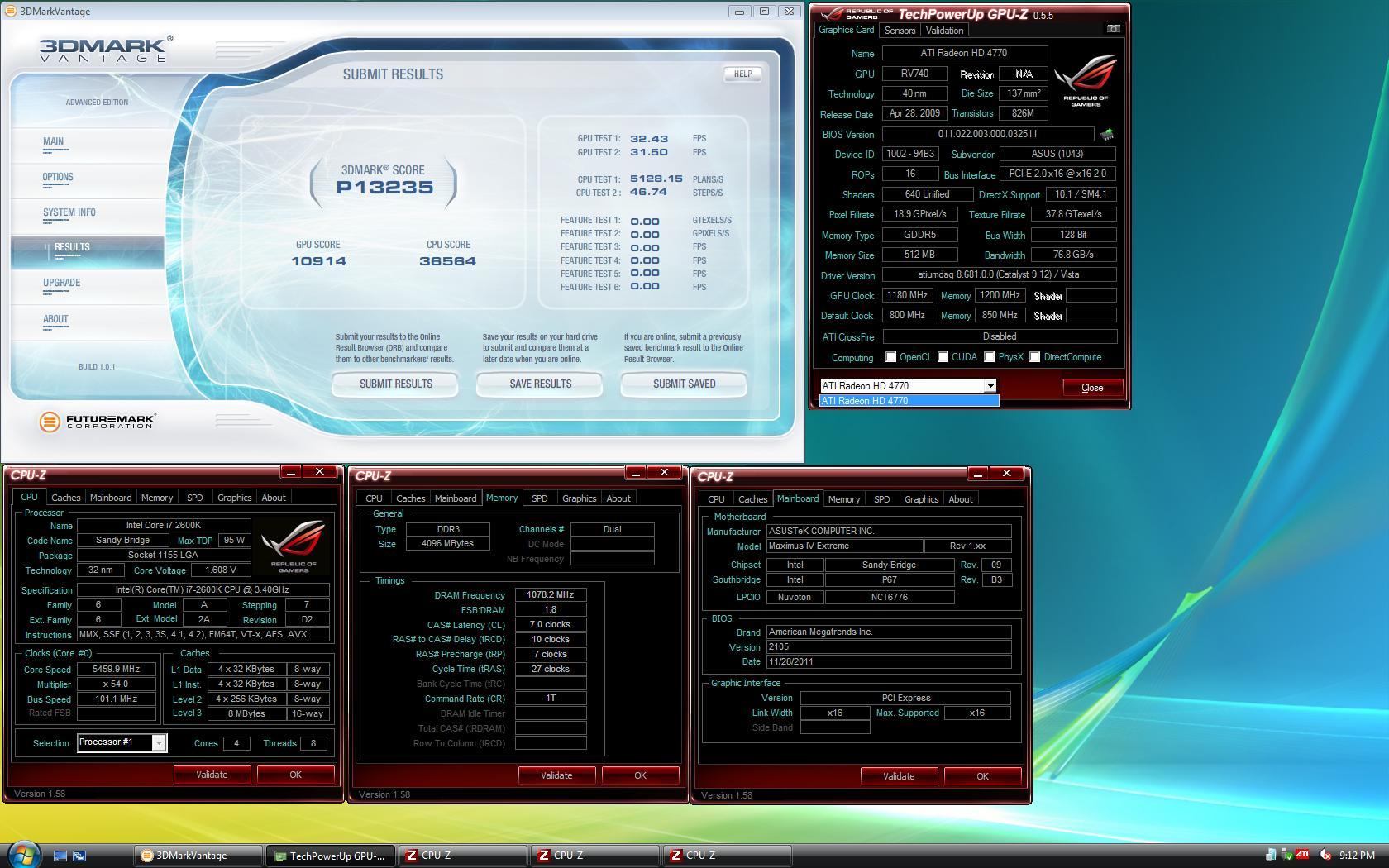The height and width of the screenshot is (868, 1389).
Task: Minimize the 3DMarkVantage window
Action: (x=739, y=12)
